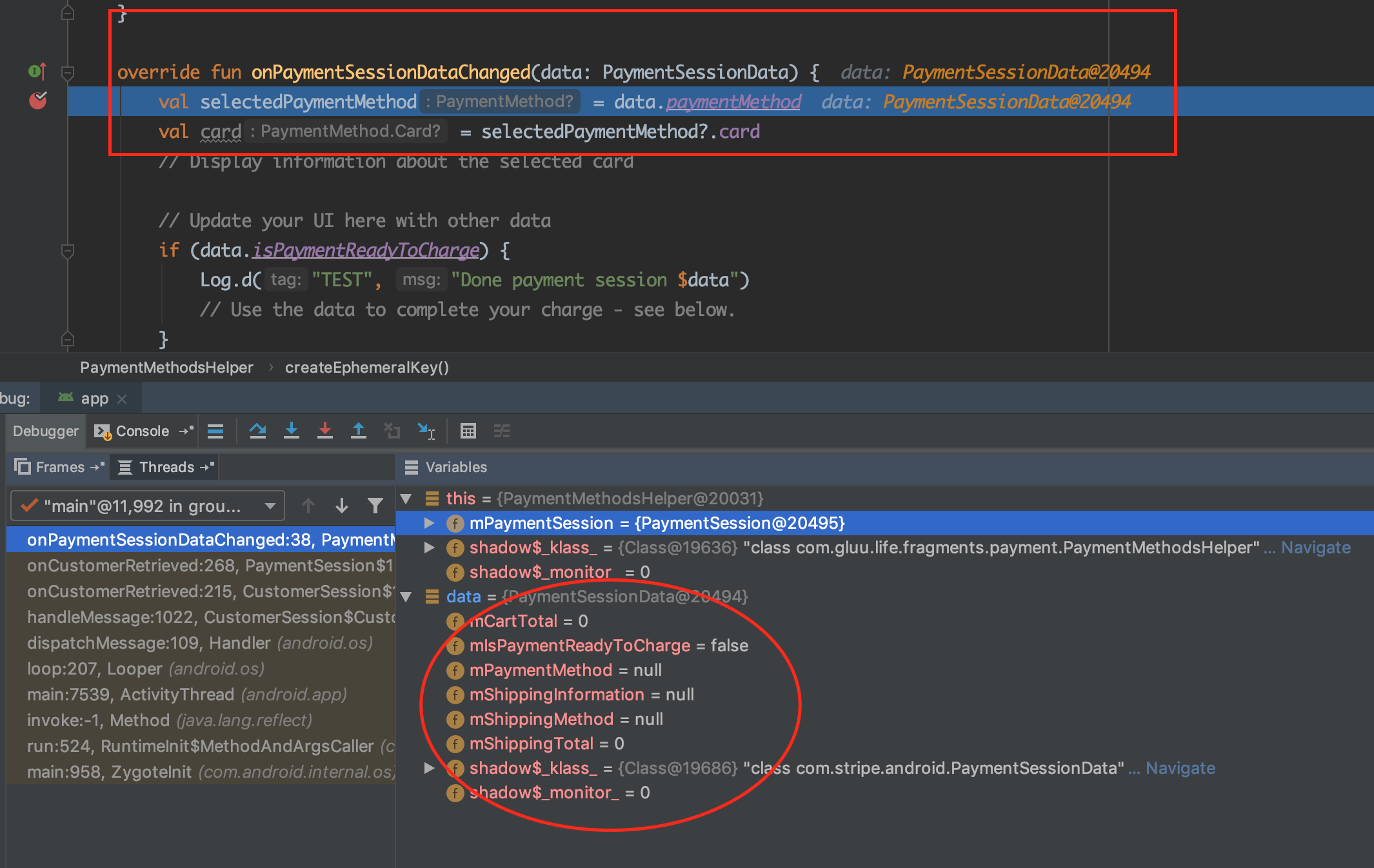Click the Variables panel icon
The height and width of the screenshot is (868, 1374).
tap(412, 467)
